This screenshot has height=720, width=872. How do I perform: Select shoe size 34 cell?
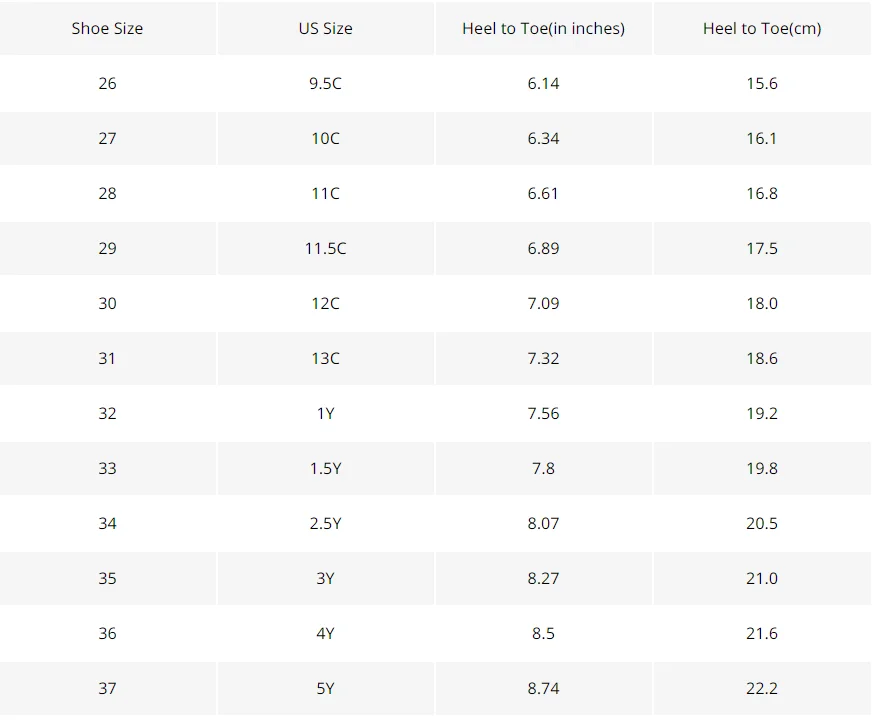107,524
